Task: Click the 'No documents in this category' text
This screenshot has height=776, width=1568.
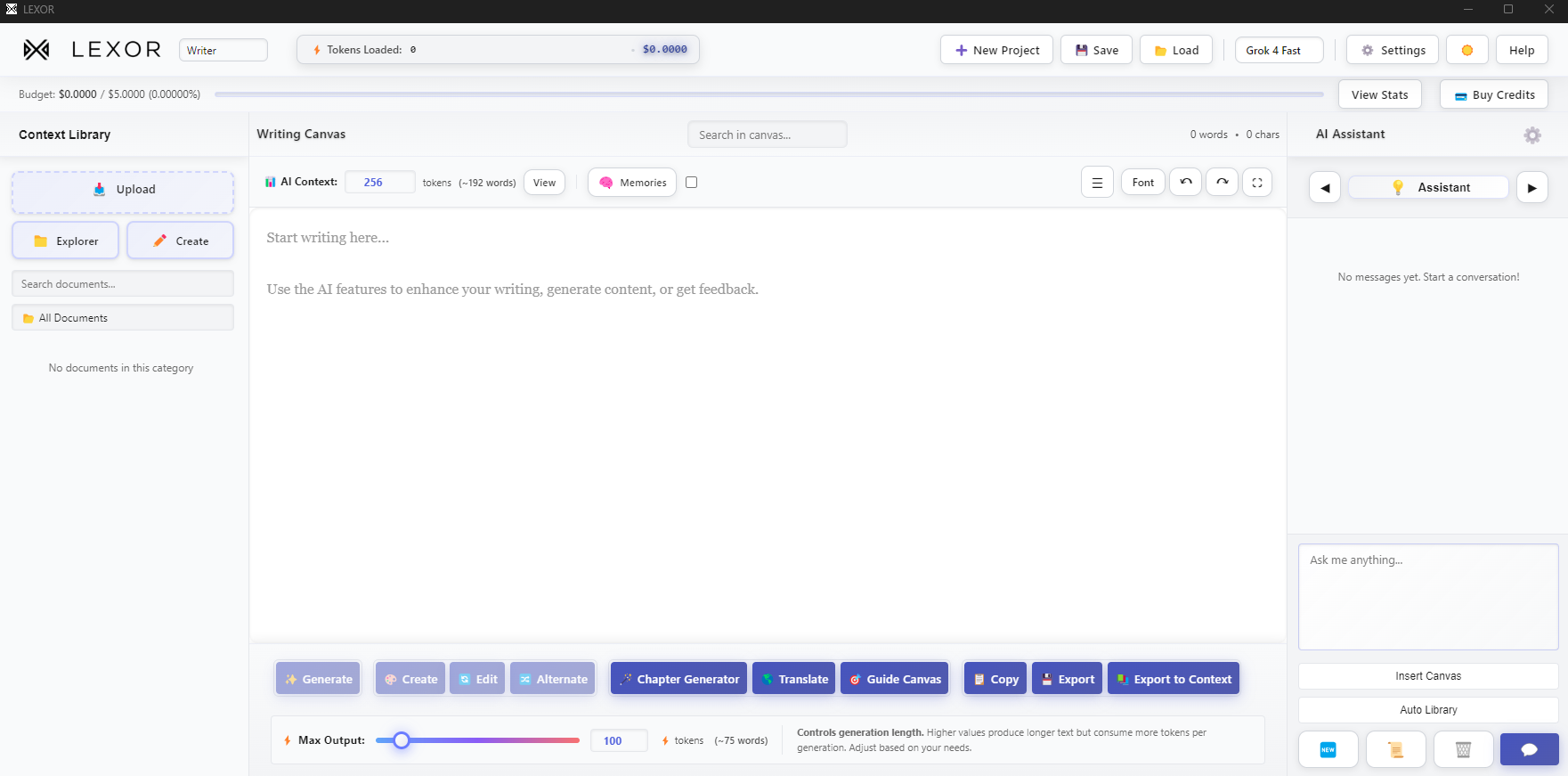Action: coord(121,368)
